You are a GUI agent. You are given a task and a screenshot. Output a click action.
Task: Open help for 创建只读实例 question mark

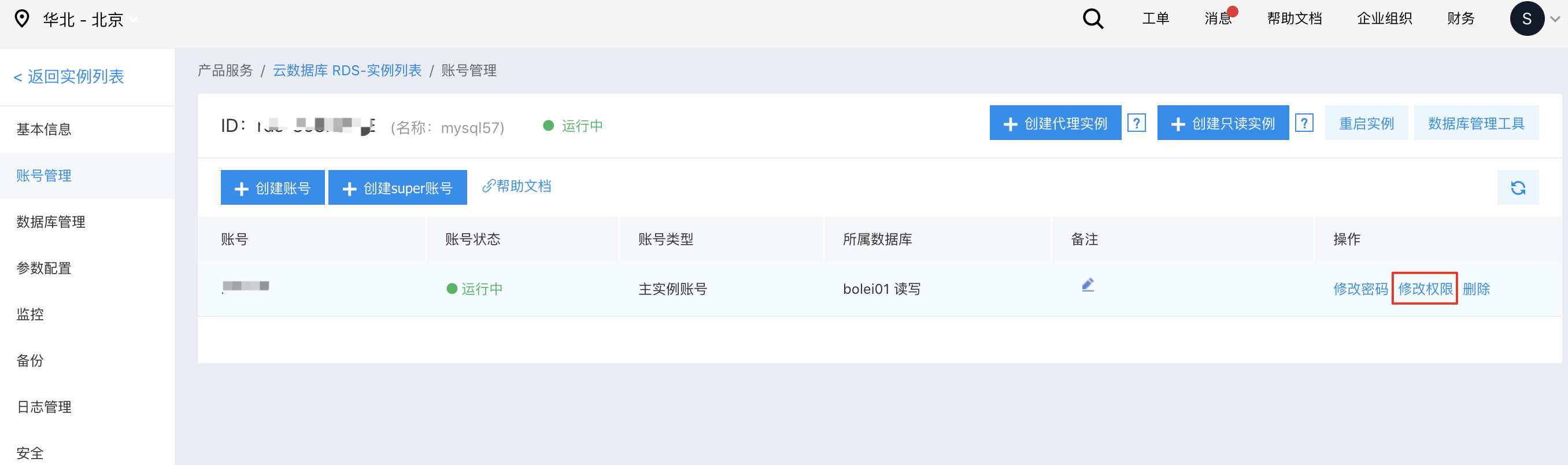click(1304, 123)
